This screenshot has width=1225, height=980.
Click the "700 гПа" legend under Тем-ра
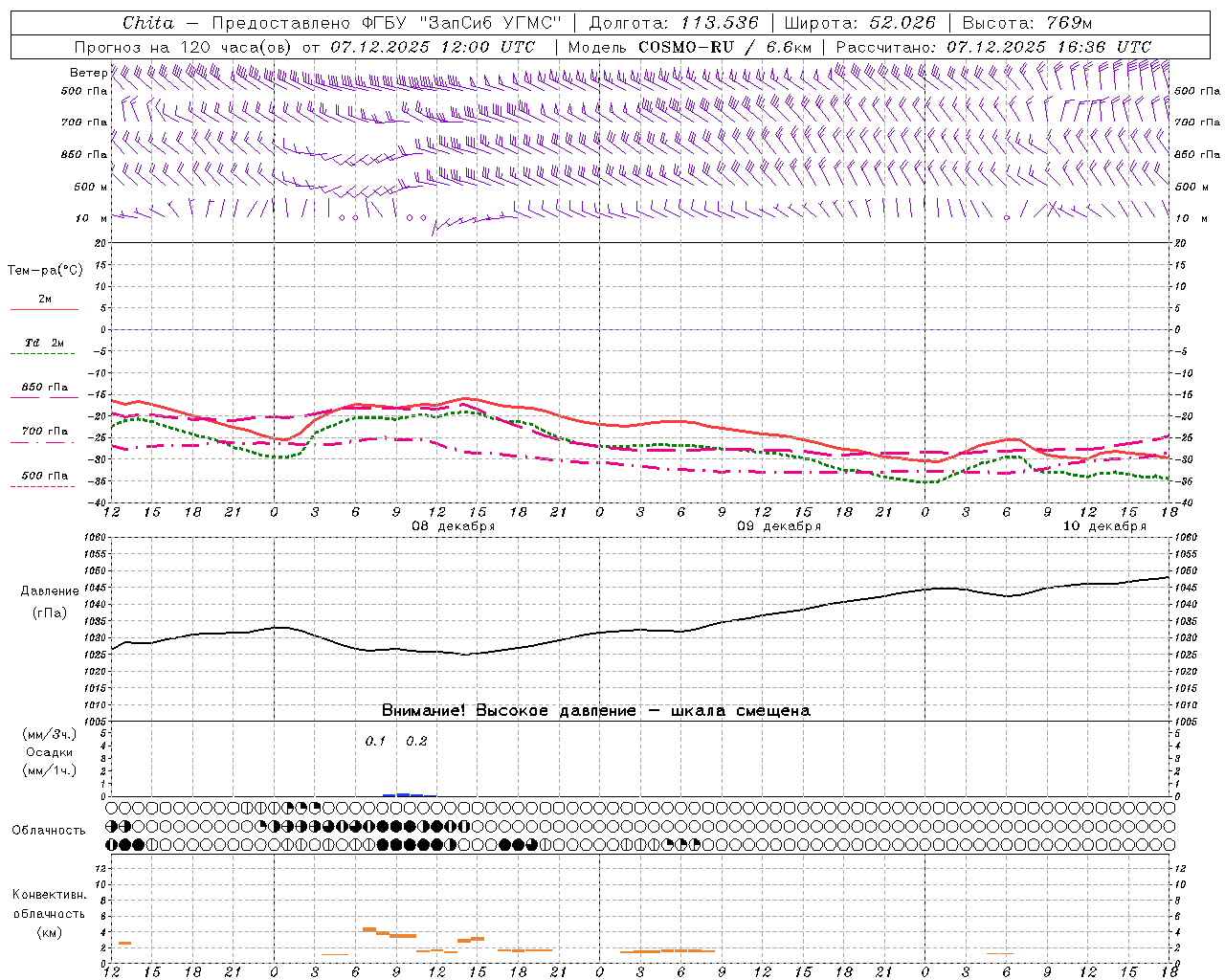[44, 432]
